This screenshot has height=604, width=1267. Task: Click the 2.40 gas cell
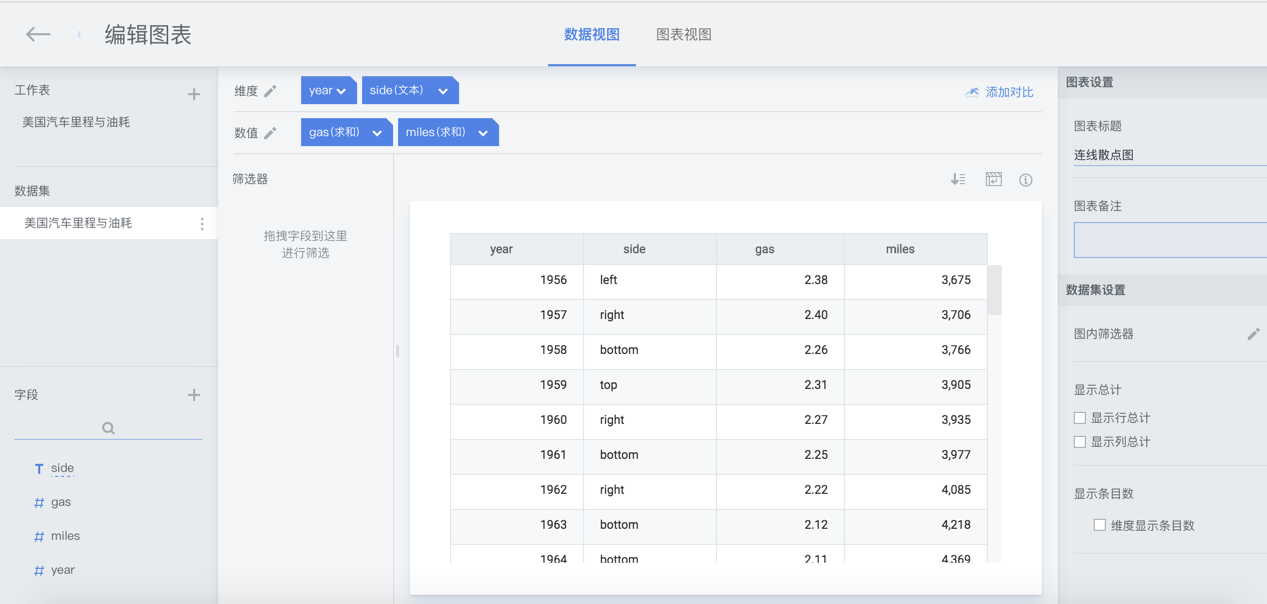(x=780, y=315)
